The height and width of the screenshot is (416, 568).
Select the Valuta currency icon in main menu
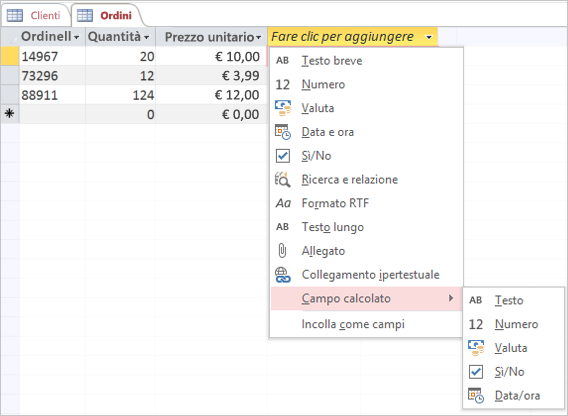283,108
